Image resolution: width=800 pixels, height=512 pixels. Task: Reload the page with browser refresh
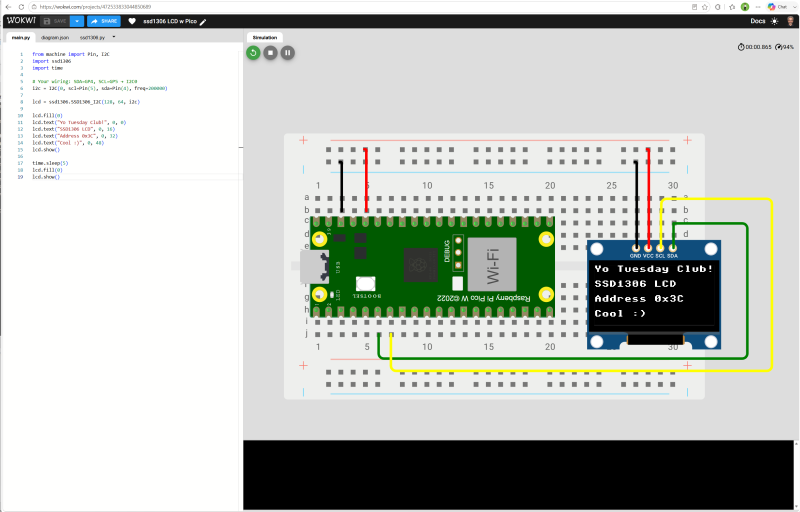(21, 7)
